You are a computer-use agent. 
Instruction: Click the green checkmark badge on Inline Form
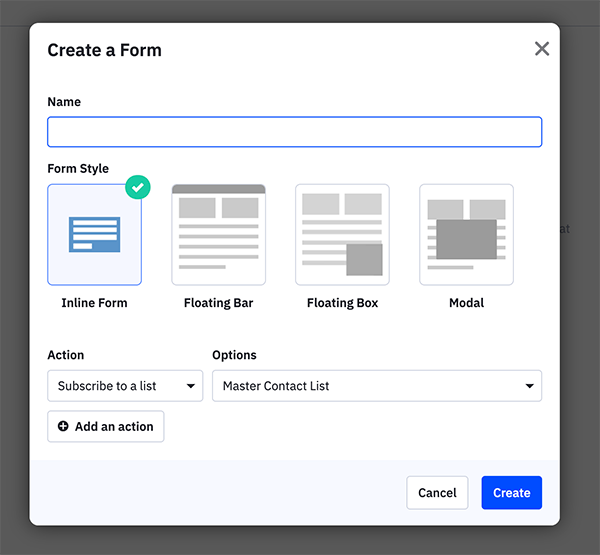point(138,187)
